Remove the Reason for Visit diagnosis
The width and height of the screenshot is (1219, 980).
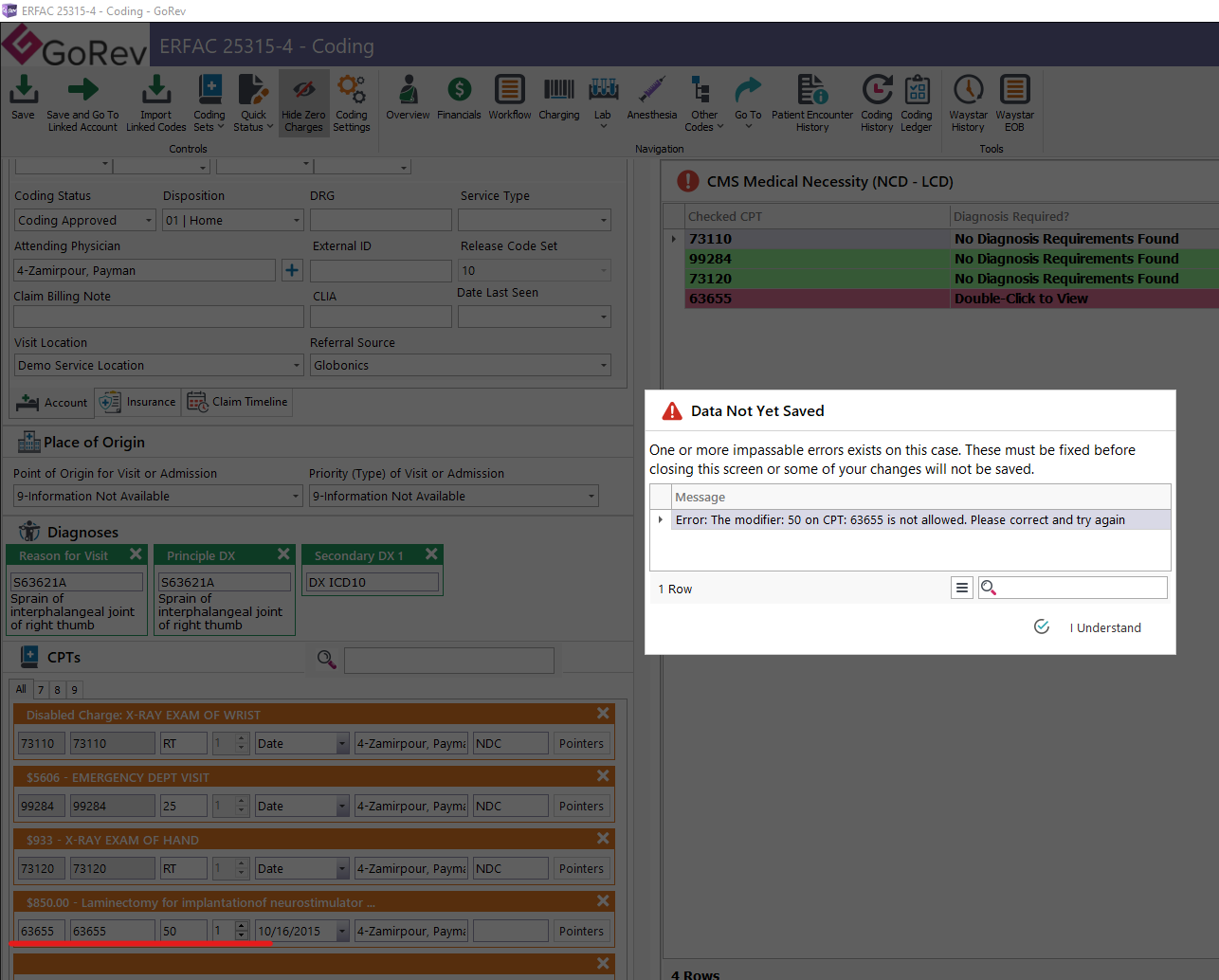(x=136, y=554)
